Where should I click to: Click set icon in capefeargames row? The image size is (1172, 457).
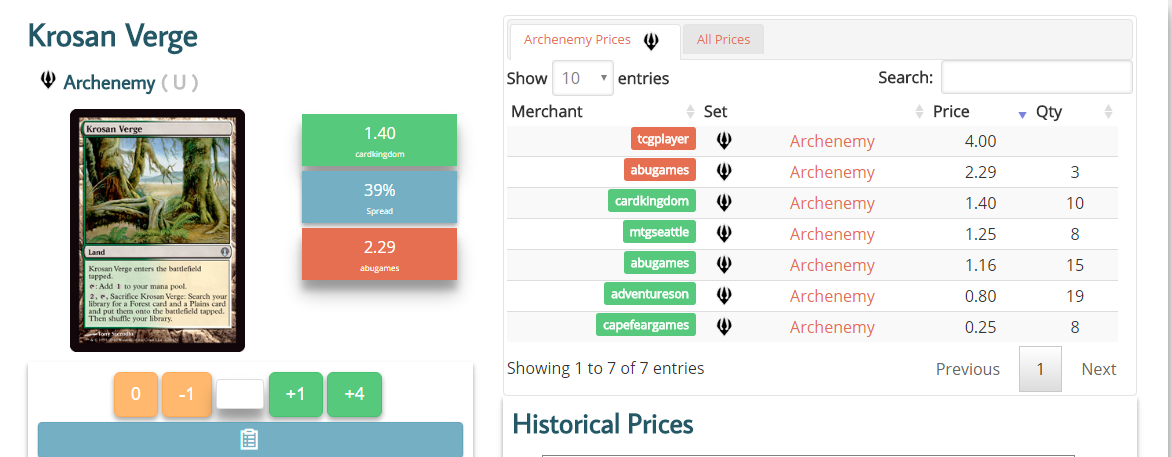click(724, 327)
